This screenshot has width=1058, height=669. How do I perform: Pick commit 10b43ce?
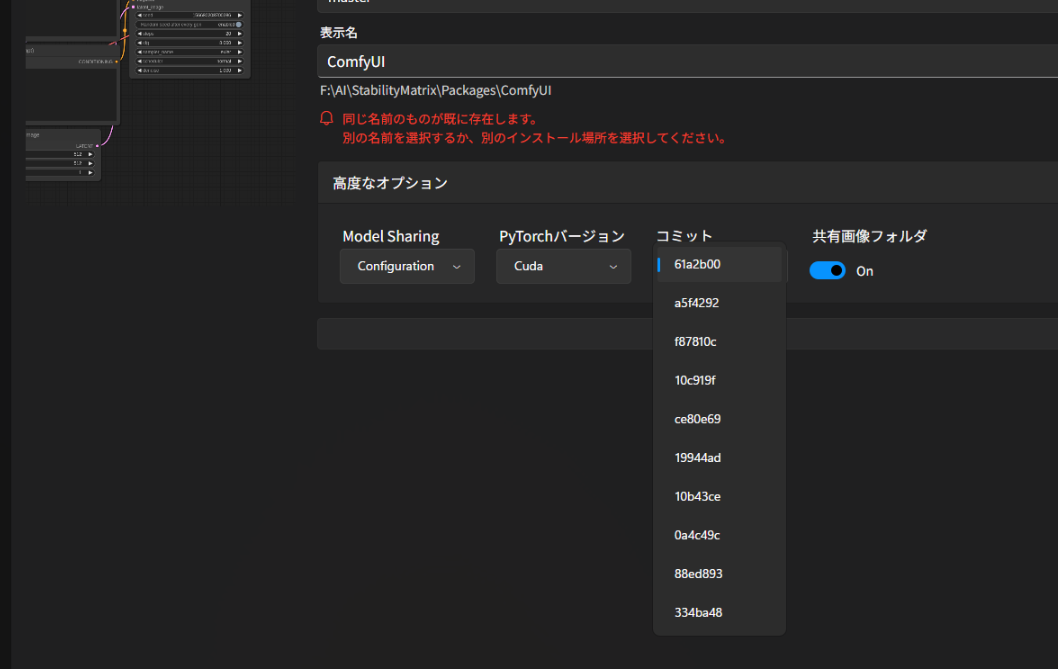tap(719, 496)
